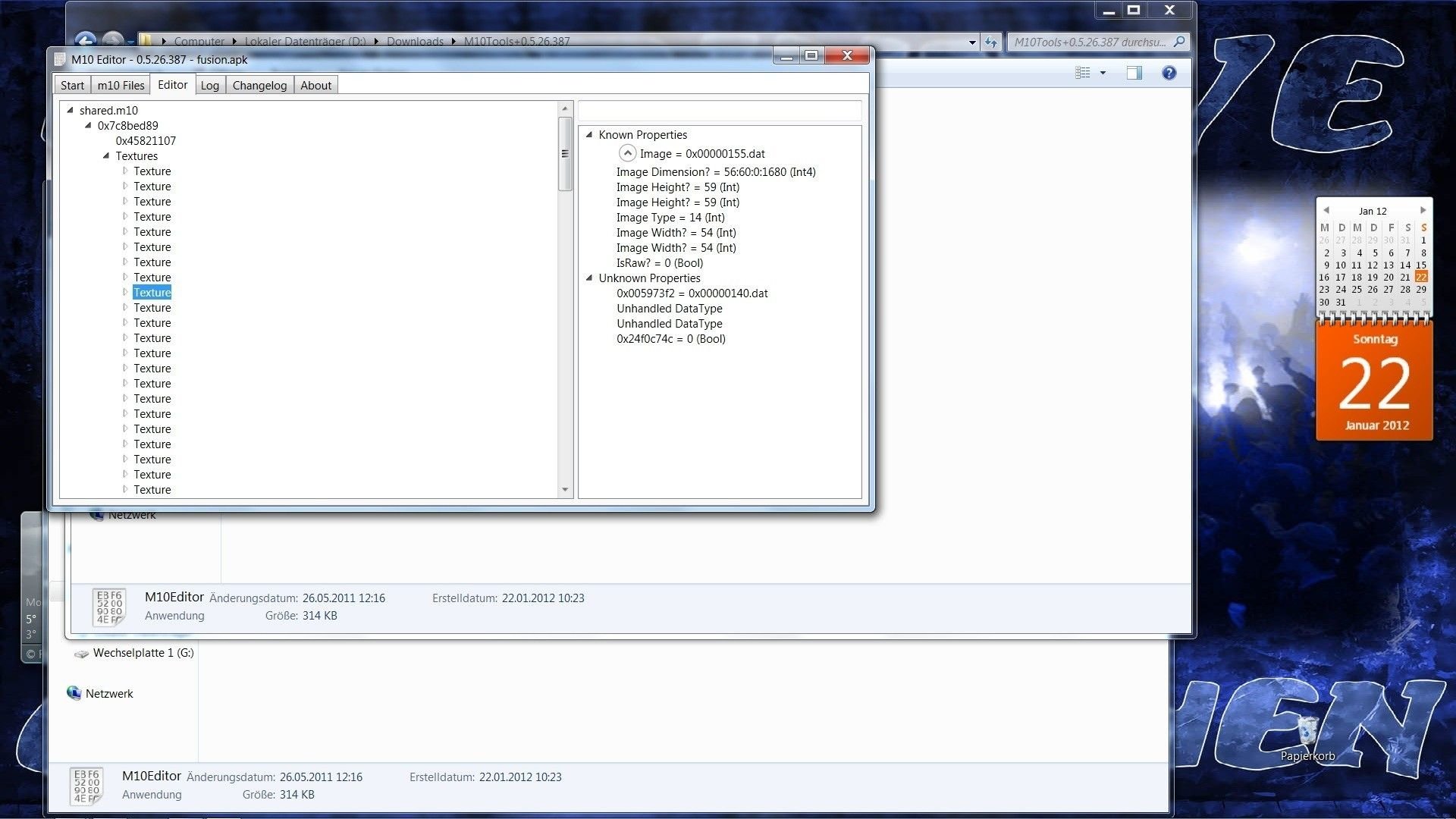The height and width of the screenshot is (819, 1456).
Task: Open the Log tab
Action: coord(210,85)
